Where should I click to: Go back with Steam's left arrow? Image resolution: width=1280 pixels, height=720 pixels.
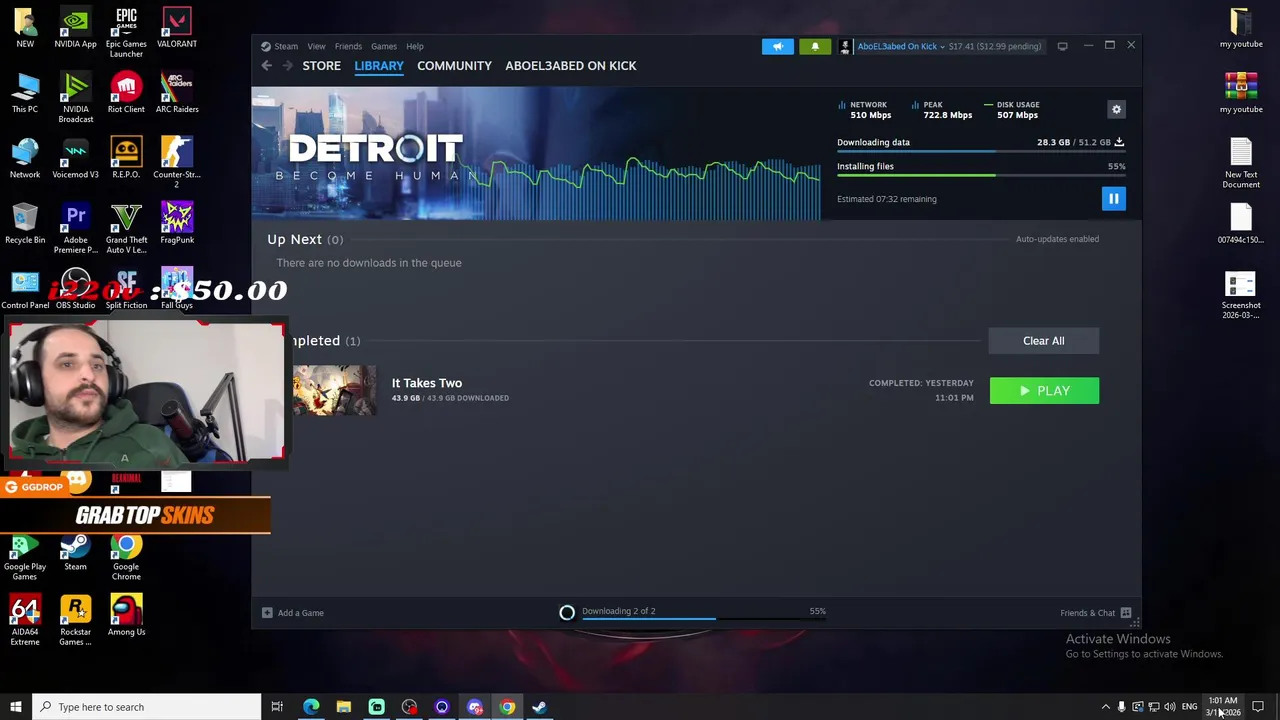[266, 66]
